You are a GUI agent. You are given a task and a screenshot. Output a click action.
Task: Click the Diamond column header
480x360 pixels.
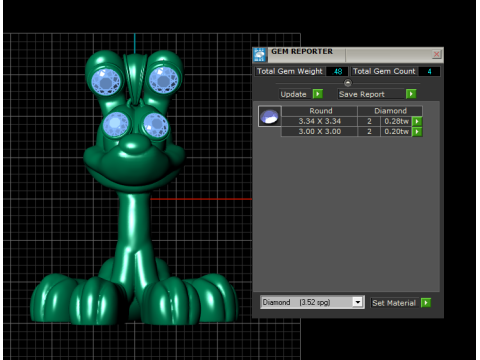pyautogui.click(x=390, y=111)
